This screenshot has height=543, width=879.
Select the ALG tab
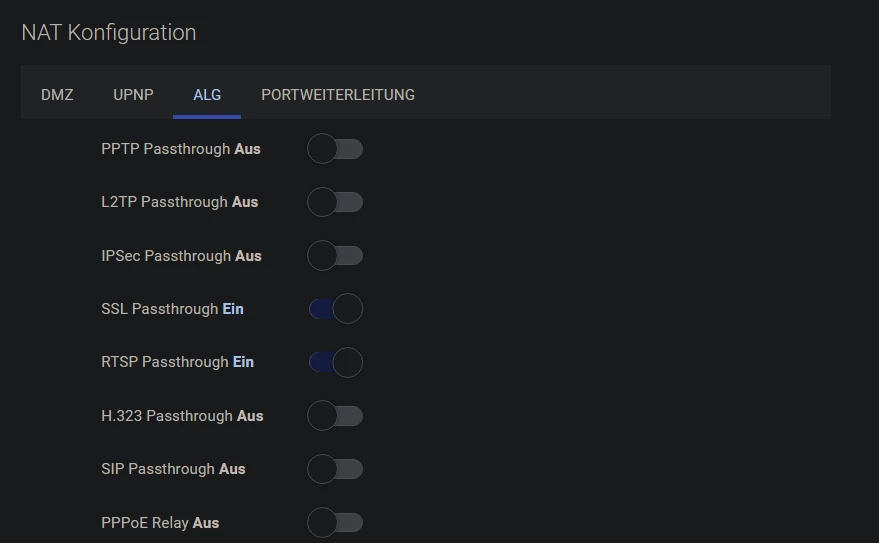[207, 95]
